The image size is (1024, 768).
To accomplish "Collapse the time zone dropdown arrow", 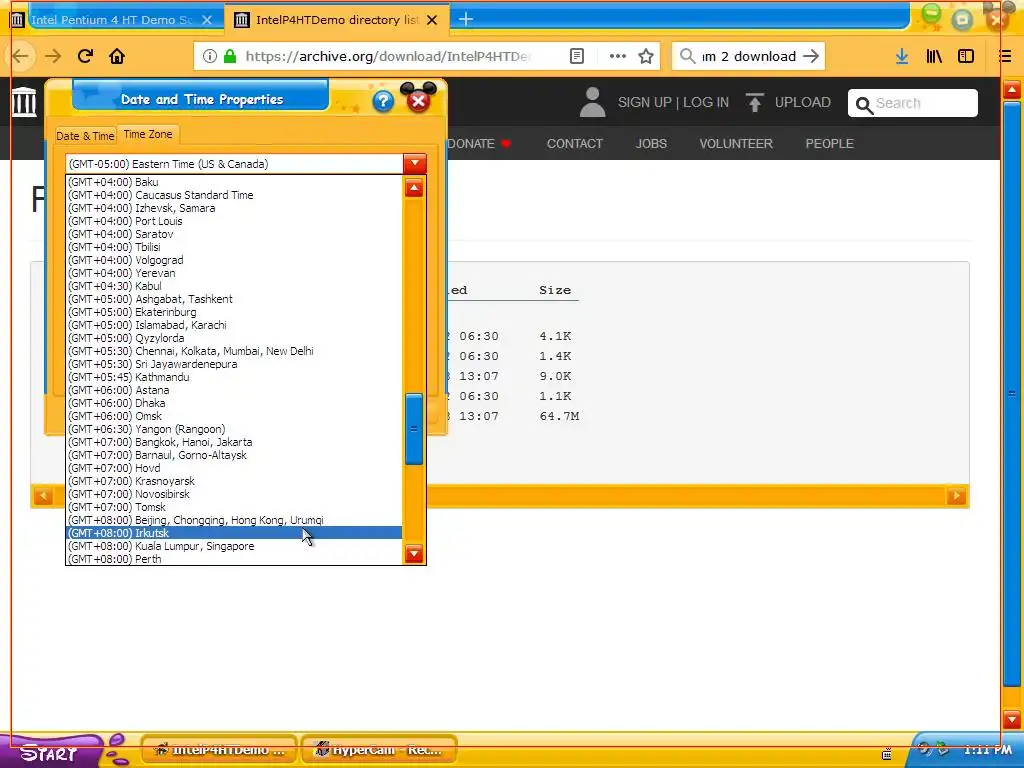I will tap(415, 163).
